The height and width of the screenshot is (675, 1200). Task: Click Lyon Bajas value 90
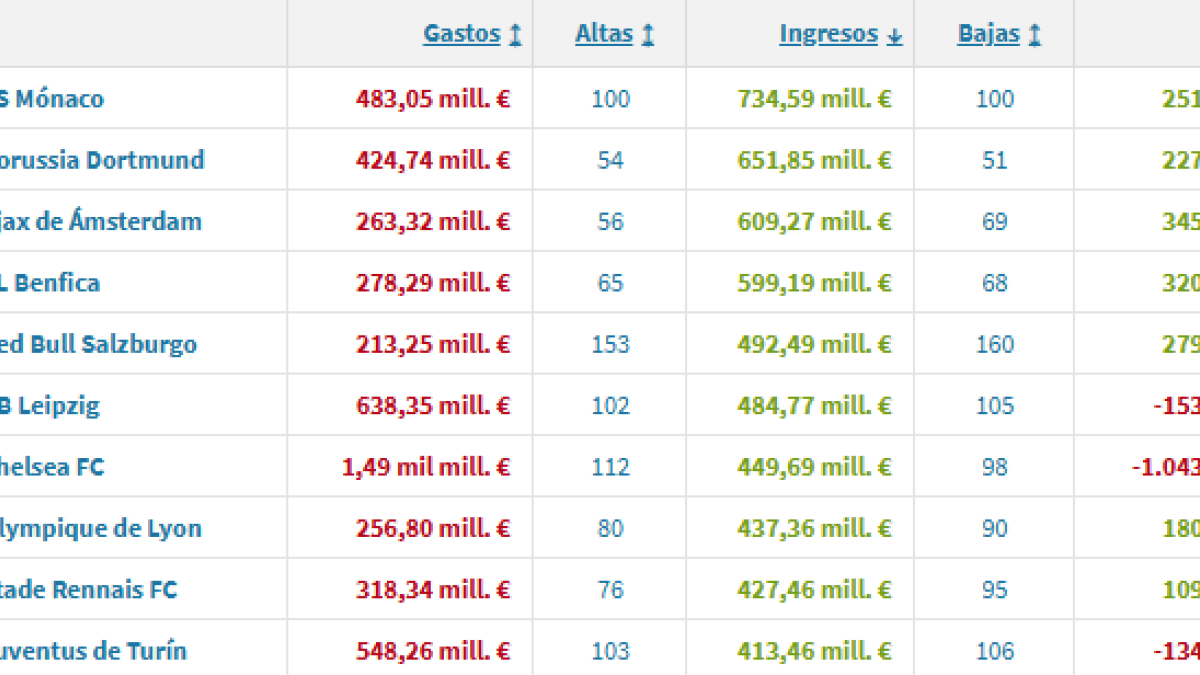coord(994,529)
